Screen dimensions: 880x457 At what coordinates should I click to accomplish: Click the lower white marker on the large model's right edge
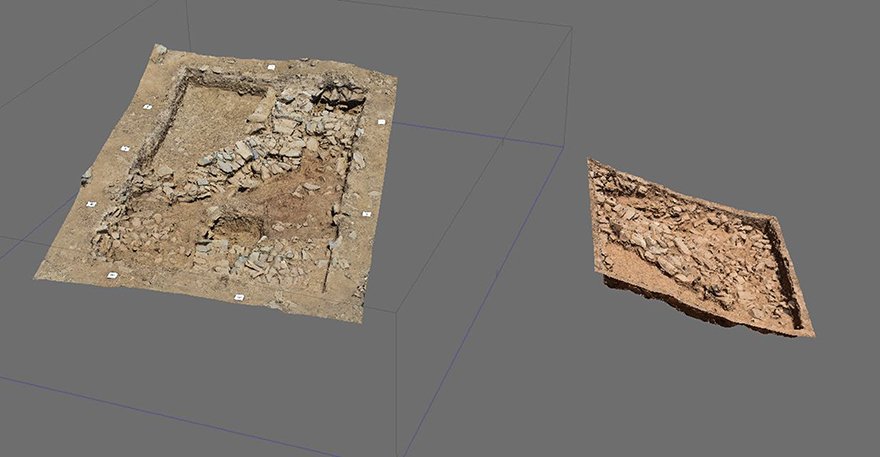(x=366, y=214)
